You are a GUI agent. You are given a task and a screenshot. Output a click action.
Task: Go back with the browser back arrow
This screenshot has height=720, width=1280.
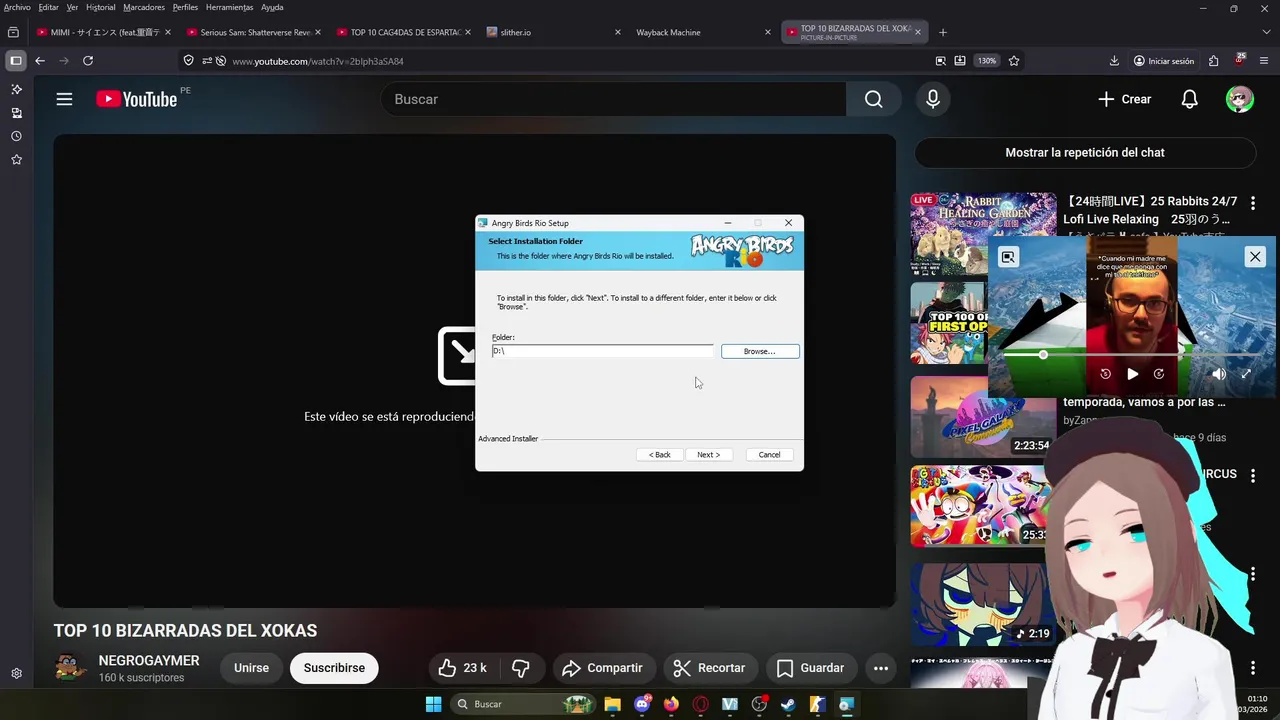click(40, 61)
